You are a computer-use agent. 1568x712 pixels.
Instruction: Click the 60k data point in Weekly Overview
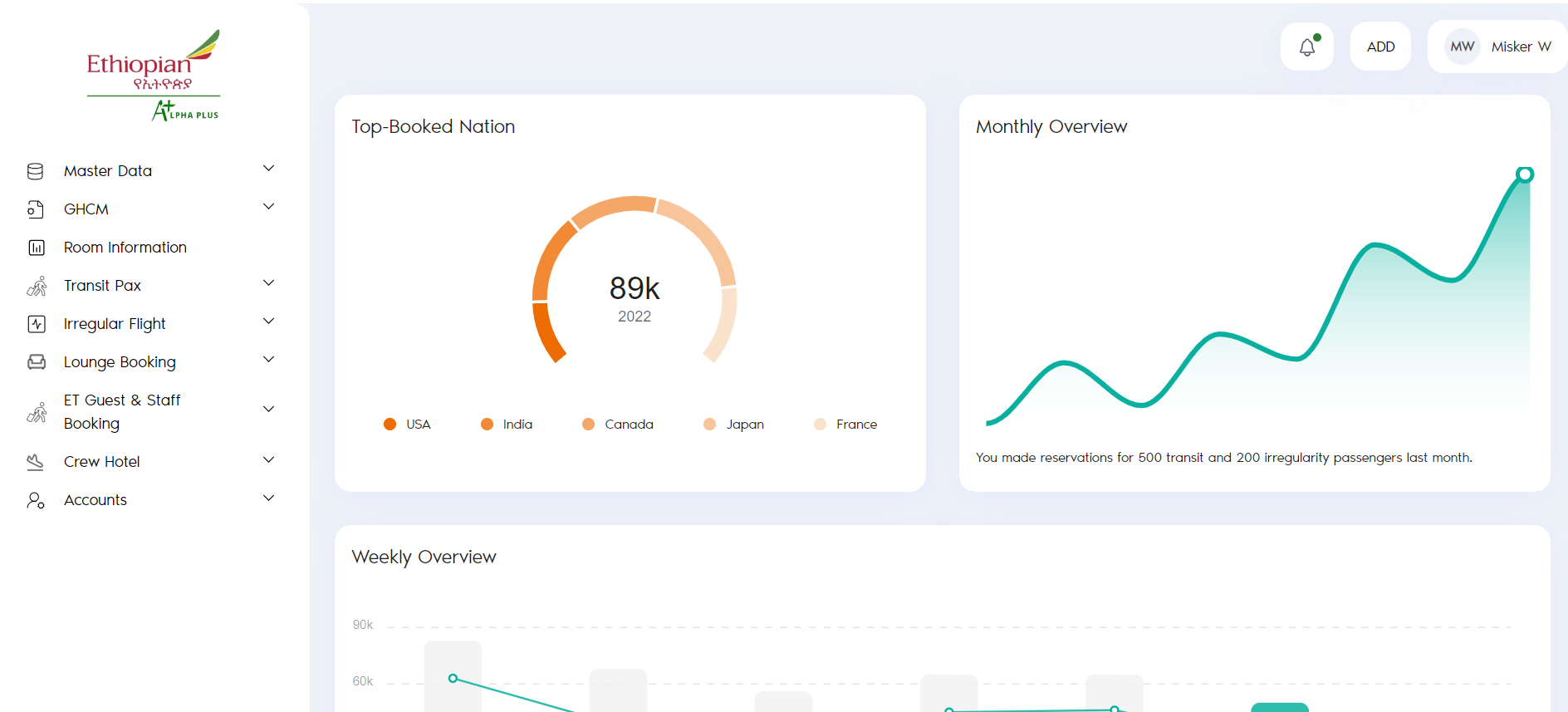(453, 679)
